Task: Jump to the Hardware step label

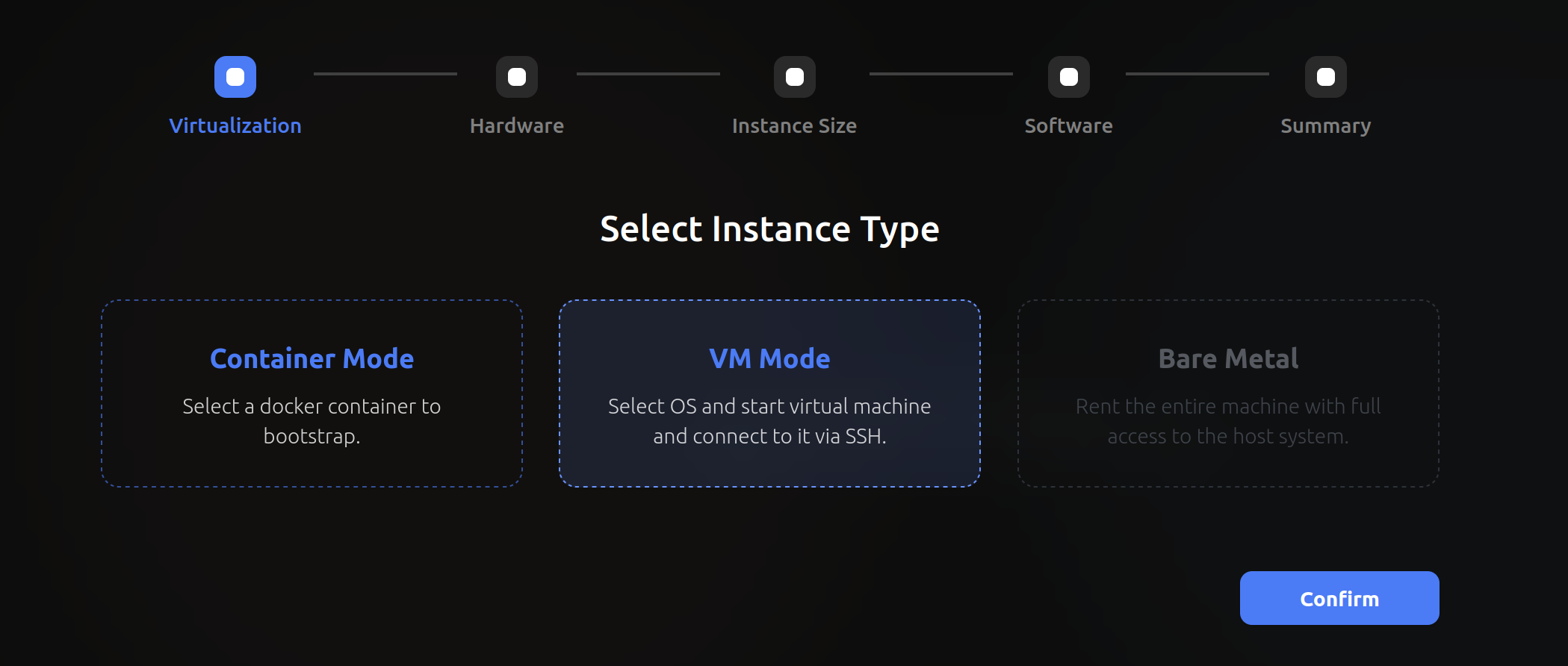Action: pos(517,125)
